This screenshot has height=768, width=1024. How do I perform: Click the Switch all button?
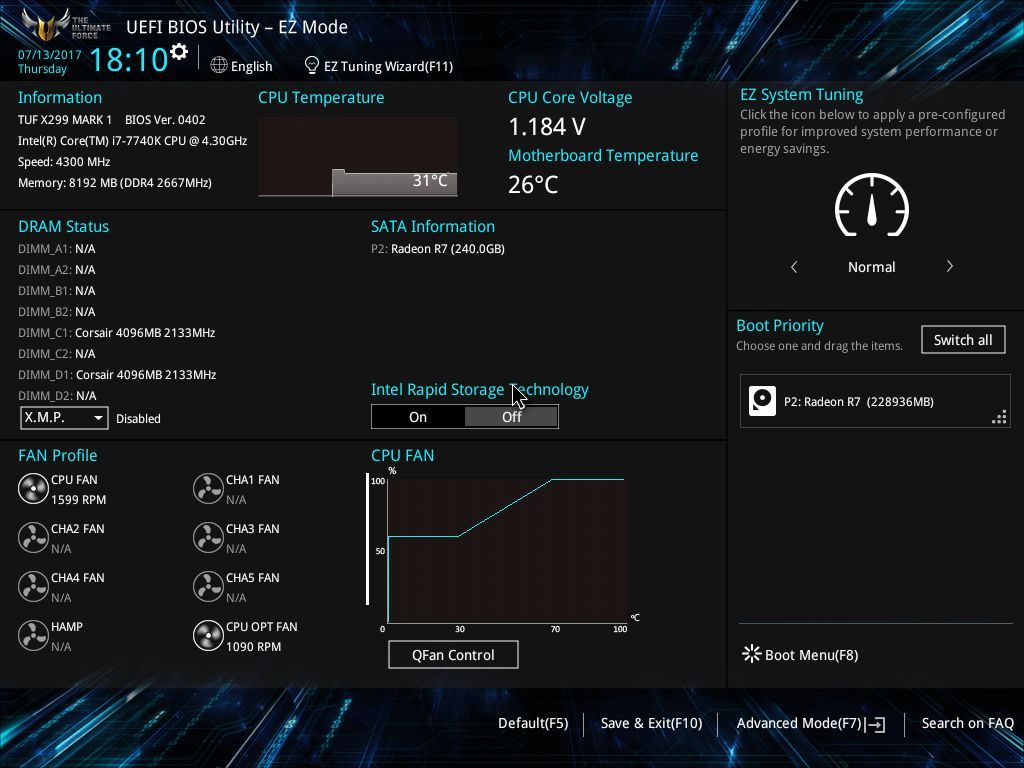(963, 340)
